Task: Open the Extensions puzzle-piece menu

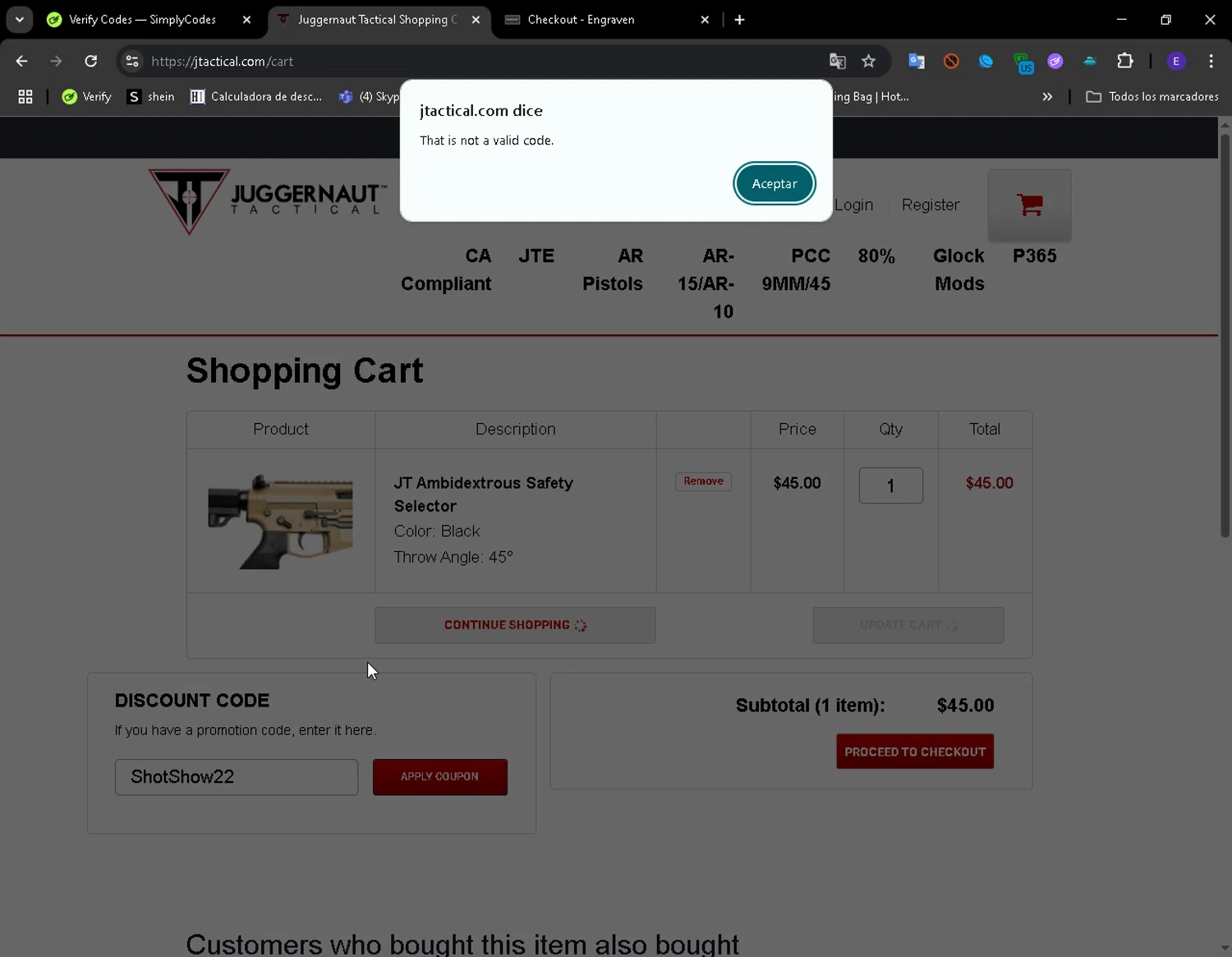Action: click(1125, 61)
